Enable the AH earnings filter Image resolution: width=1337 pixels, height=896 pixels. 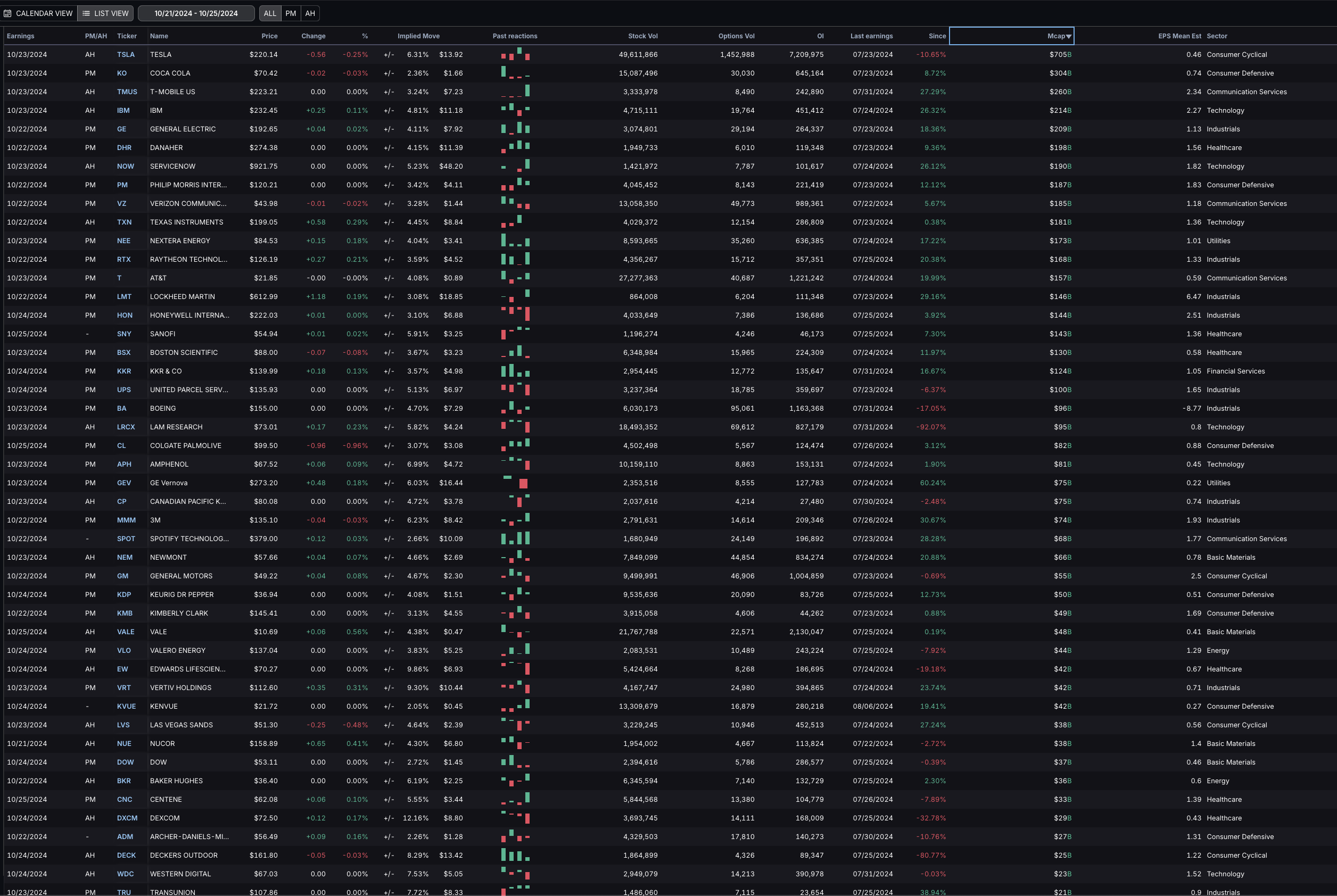pos(310,13)
